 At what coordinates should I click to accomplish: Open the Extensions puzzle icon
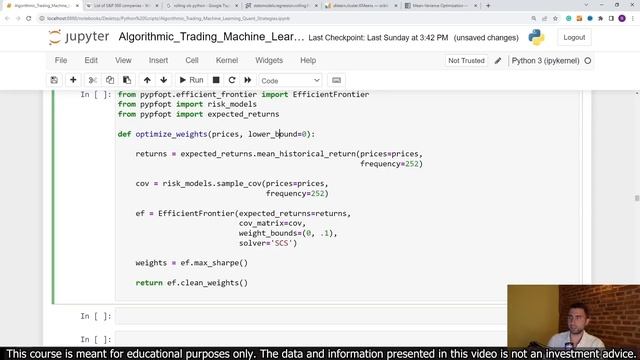coord(600,18)
